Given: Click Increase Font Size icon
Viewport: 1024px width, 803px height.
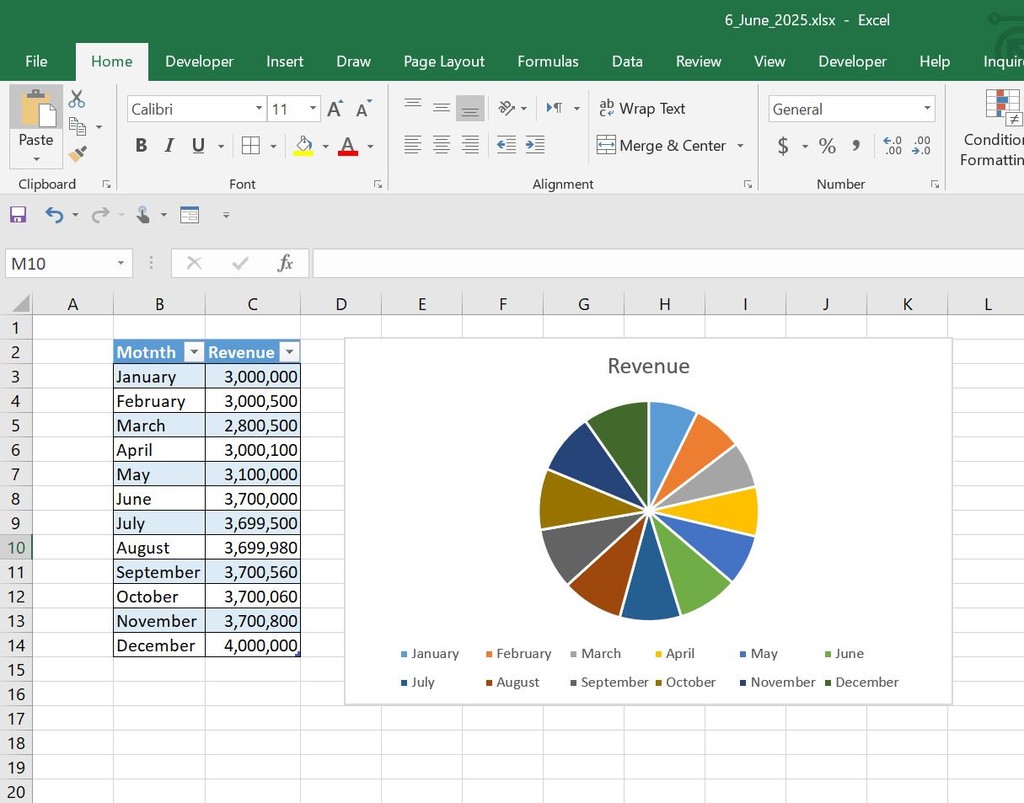Looking at the screenshot, I should (x=335, y=109).
